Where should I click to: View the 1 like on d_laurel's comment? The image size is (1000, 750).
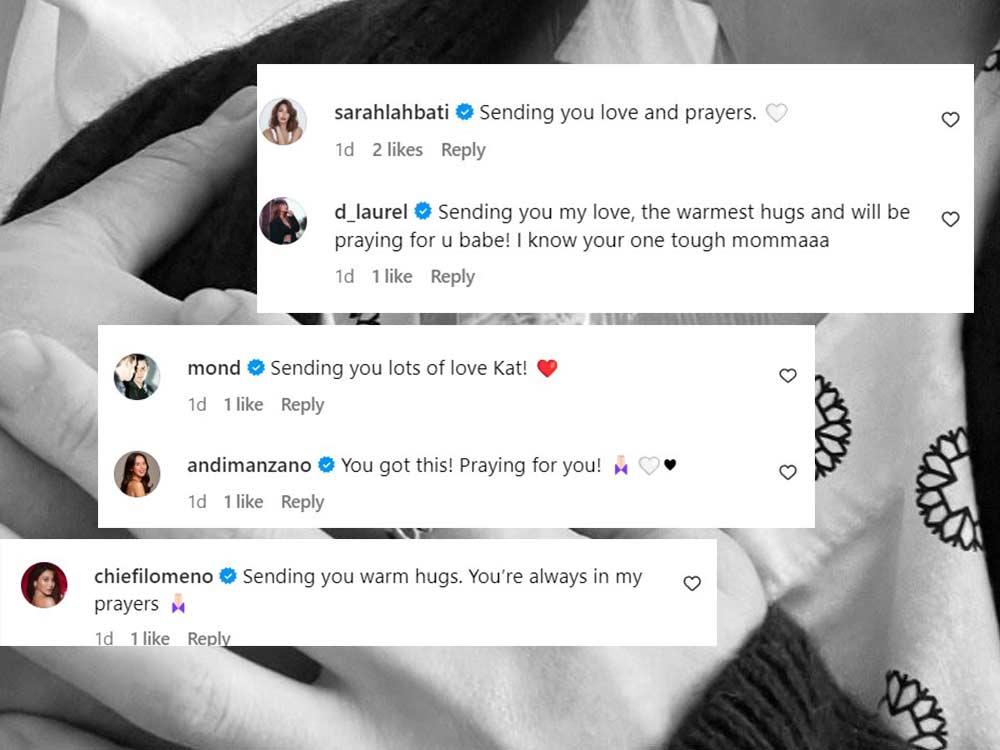[392, 277]
